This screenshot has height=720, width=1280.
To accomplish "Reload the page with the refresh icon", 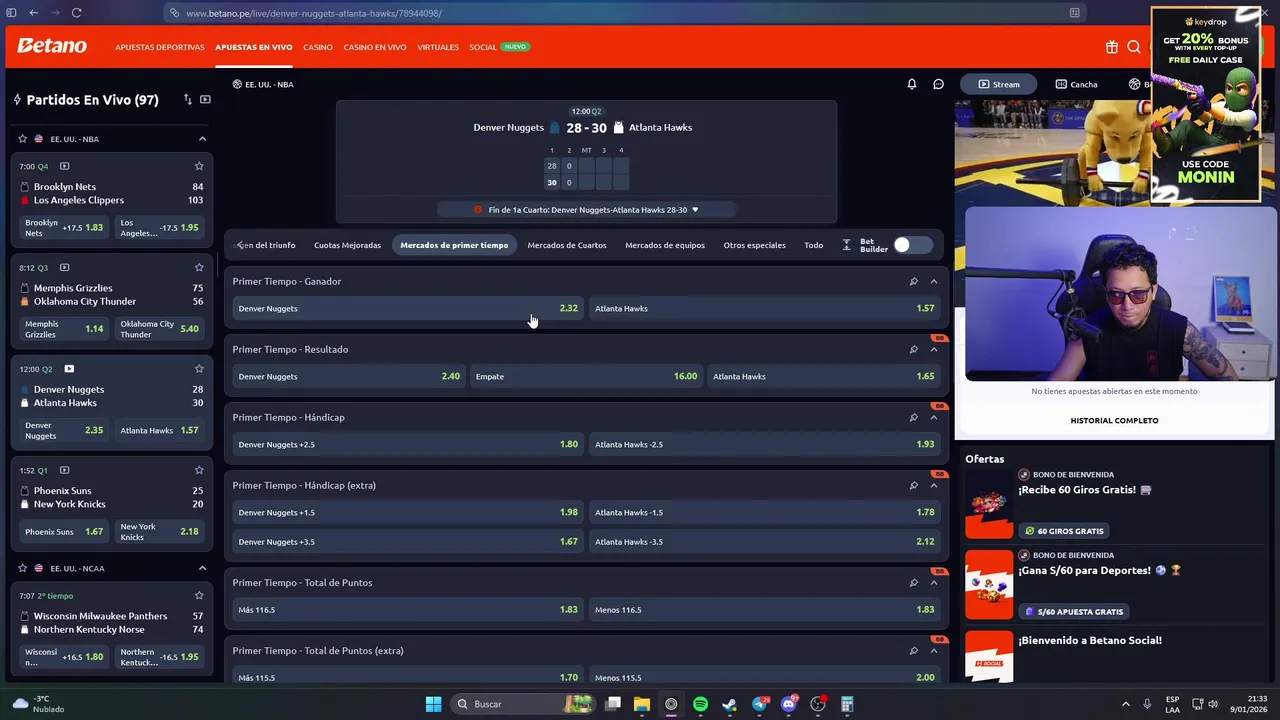I will point(76,13).
